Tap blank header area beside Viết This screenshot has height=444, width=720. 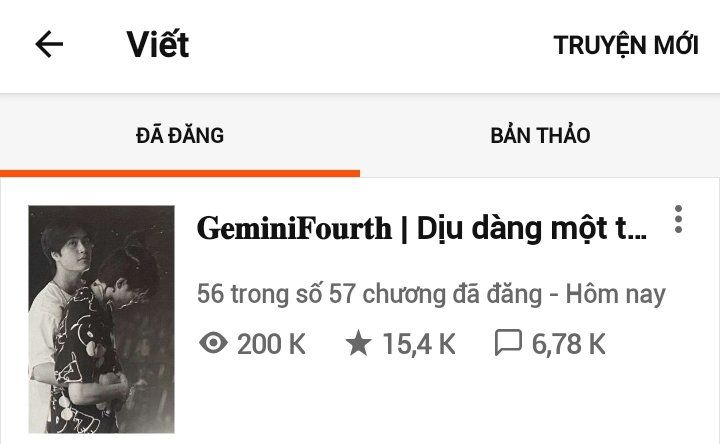367,45
